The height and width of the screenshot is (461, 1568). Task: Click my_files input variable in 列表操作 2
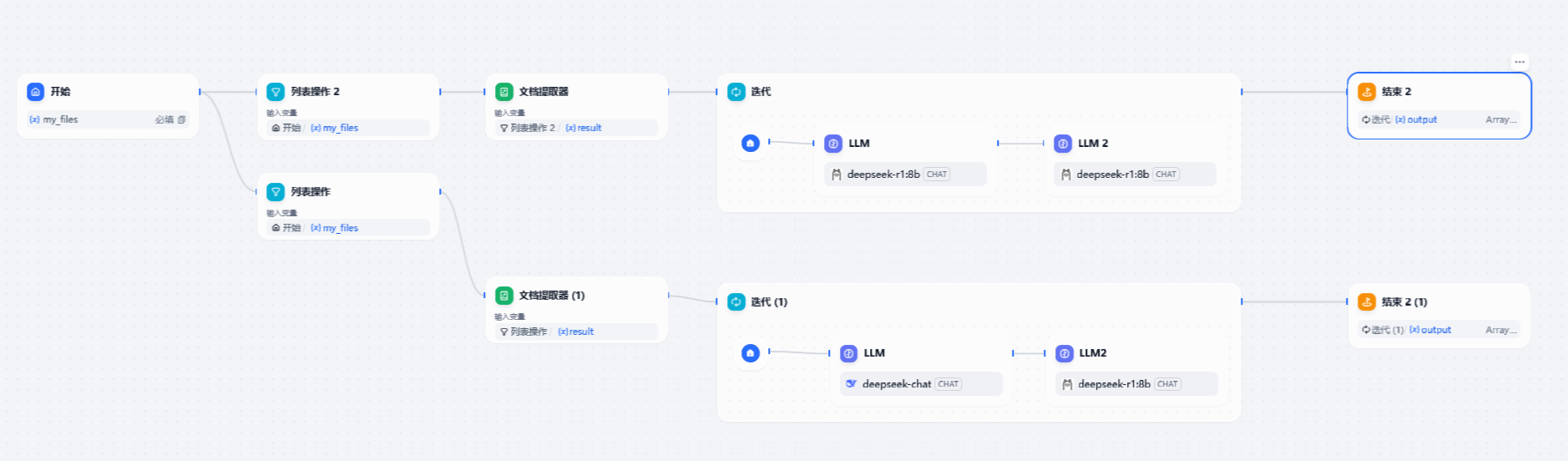pos(340,128)
